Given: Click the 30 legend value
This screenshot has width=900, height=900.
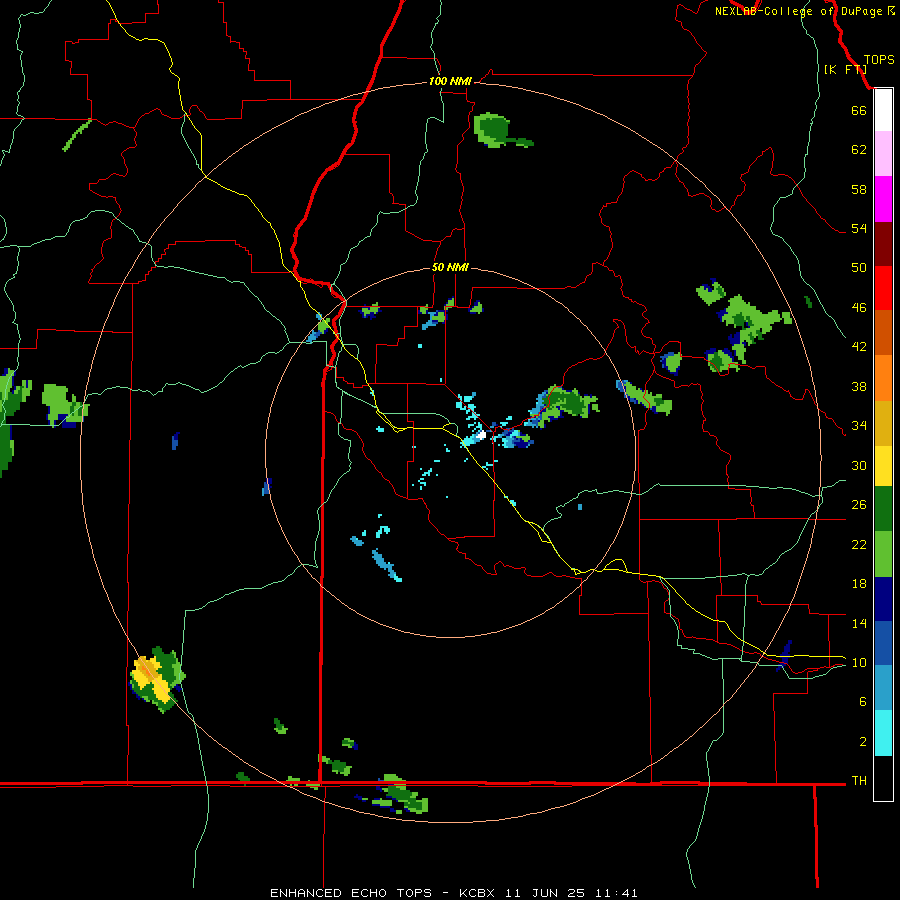Looking at the screenshot, I should [x=859, y=465].
